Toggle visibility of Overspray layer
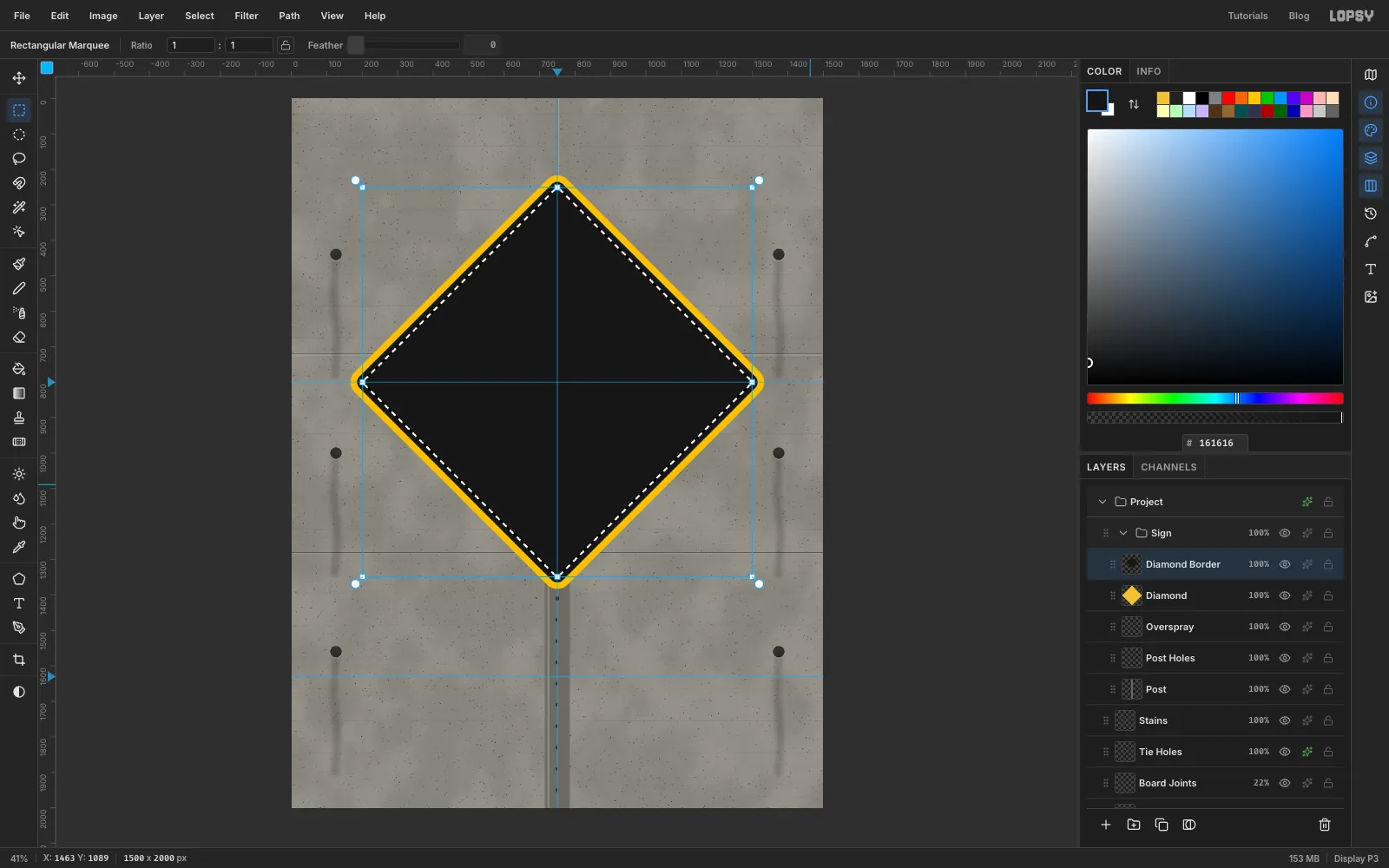The height and width of the screenshot is (868, 1389). [1285, 627]
